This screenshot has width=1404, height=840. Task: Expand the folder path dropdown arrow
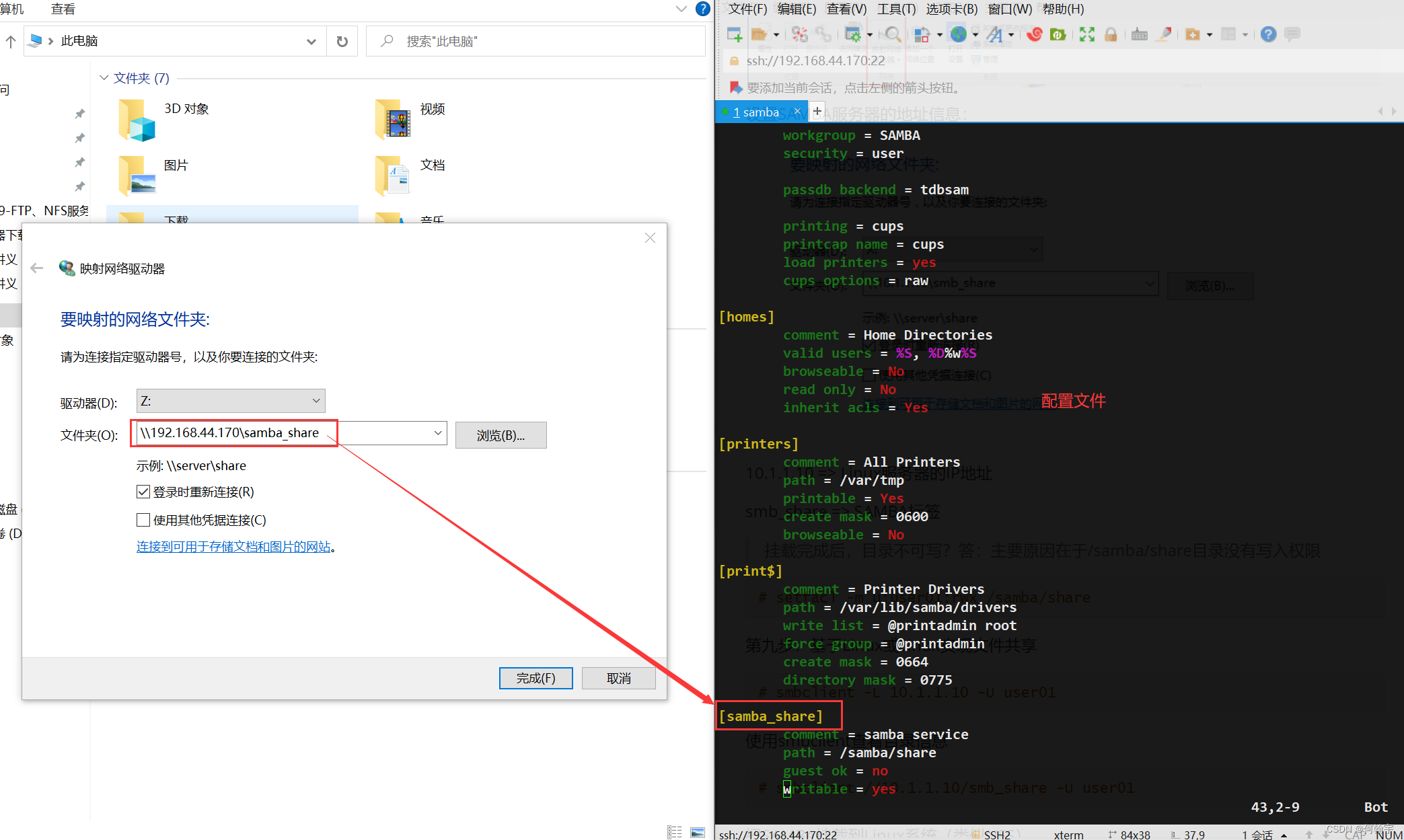pyautogui.click(x=438, y=433)
